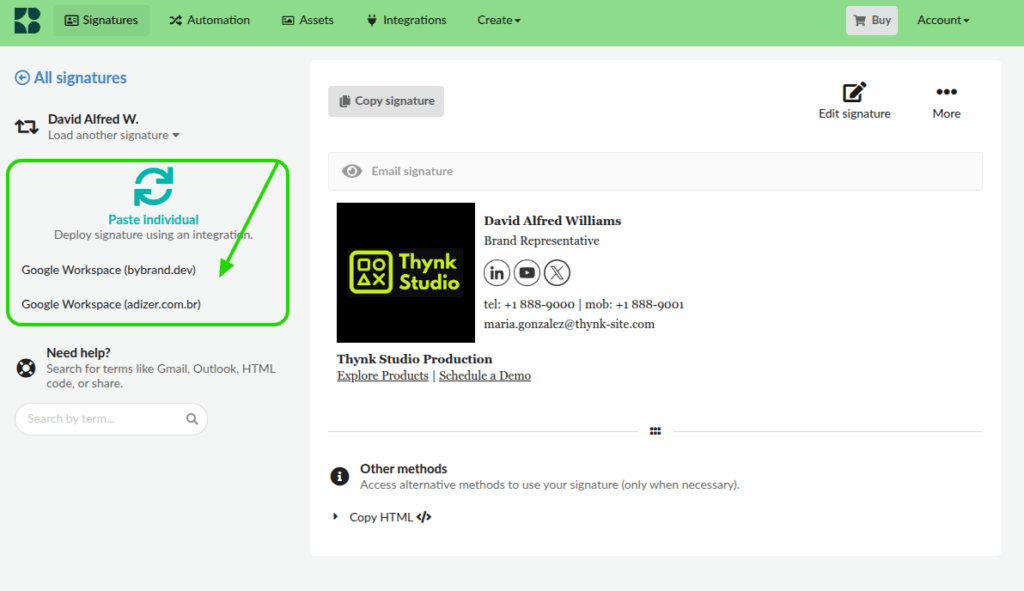The image size is (1024, 591).
Task: Open the More three-dots menu
Action: [946, 93]
